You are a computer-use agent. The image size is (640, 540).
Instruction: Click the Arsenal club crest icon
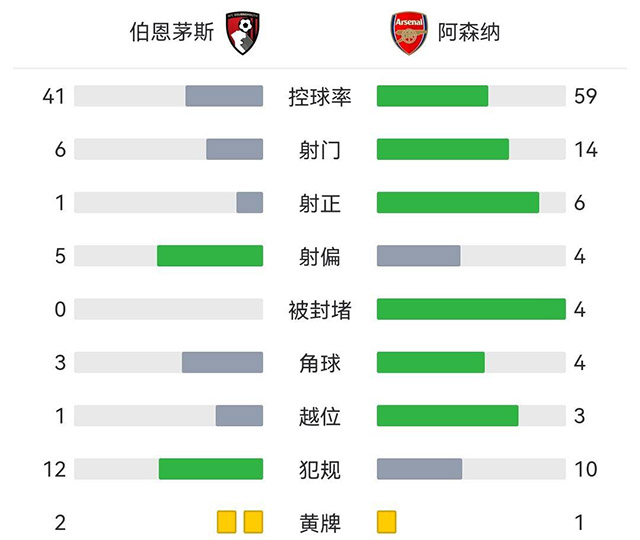409,34
